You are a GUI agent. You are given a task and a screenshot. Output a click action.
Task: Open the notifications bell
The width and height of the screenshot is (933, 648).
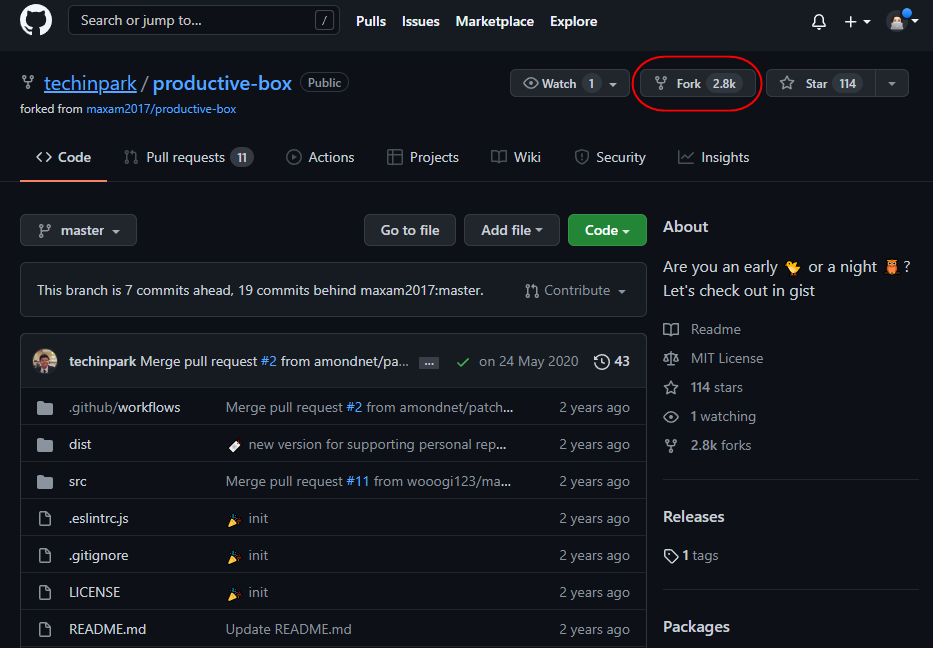point(819,22)
